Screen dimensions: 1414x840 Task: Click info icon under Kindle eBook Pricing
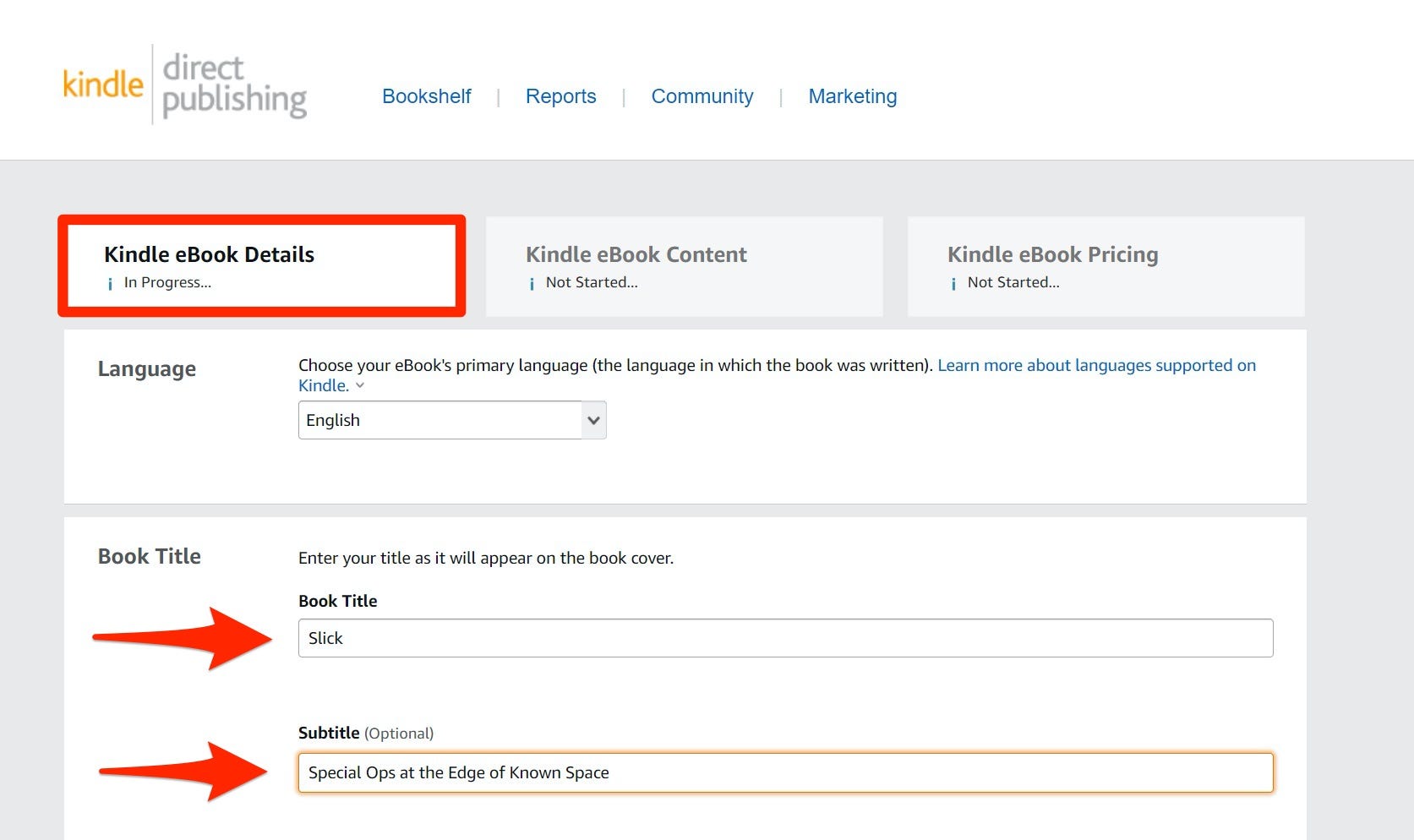click(x=953, y=284)
